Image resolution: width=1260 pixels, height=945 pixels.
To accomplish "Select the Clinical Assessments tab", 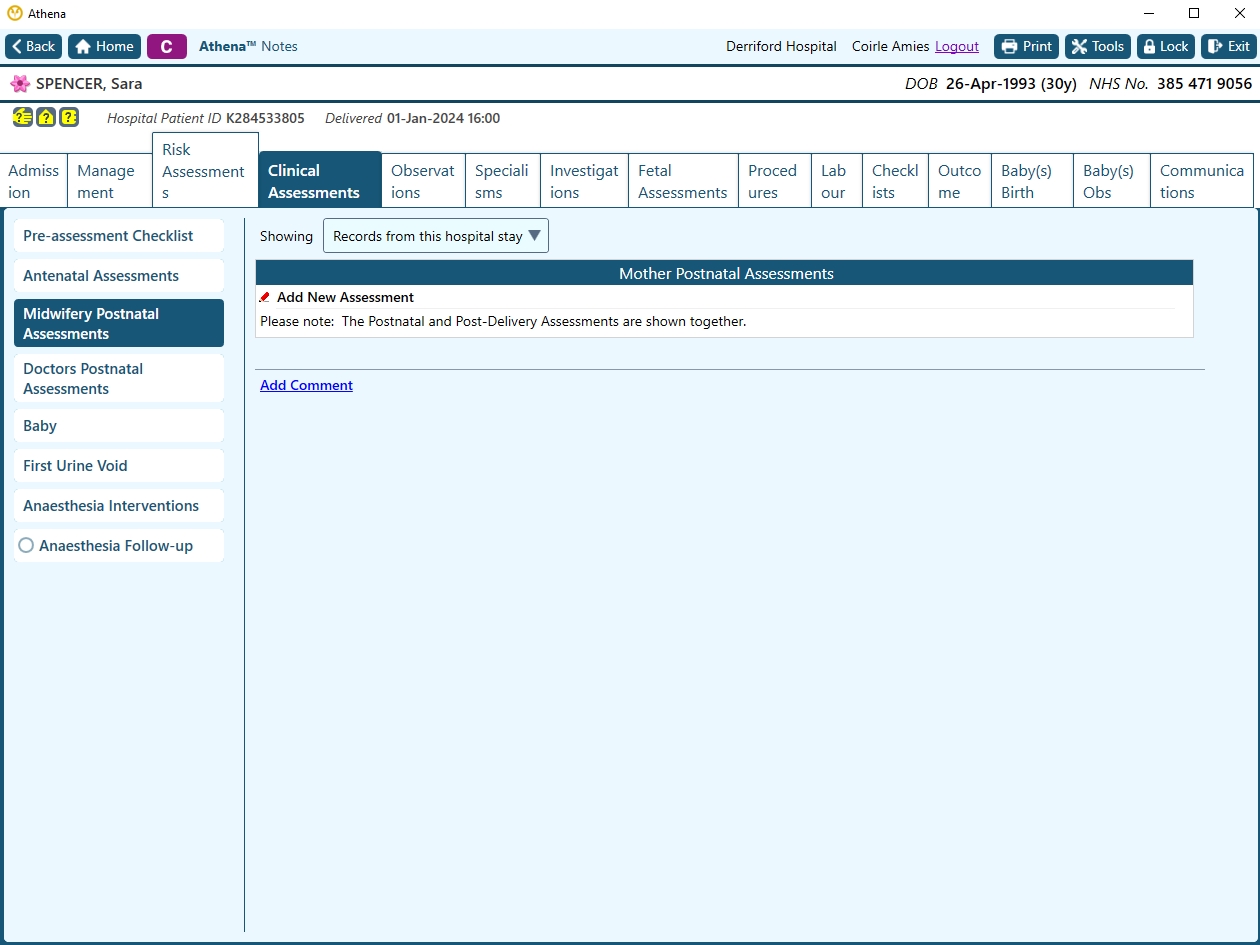I will [x=320, y=181].
